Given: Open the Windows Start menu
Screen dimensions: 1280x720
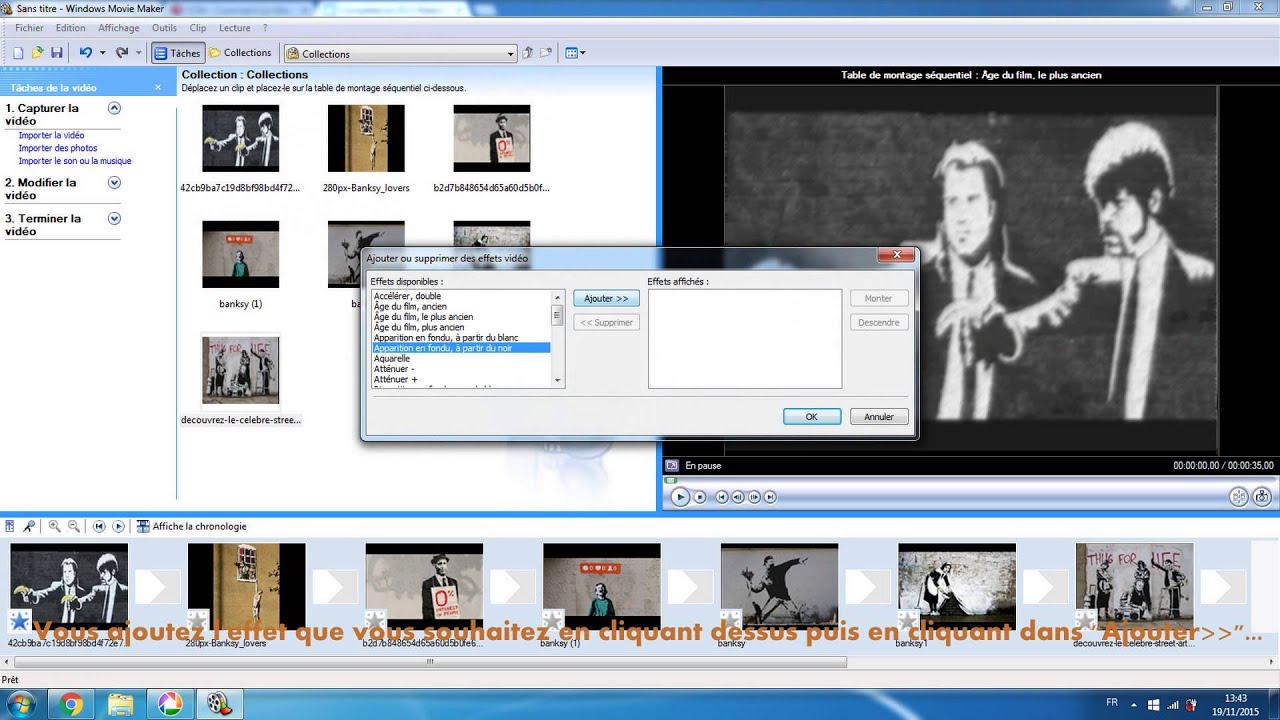Looking at the screenshot, I should tap(20, 705).
